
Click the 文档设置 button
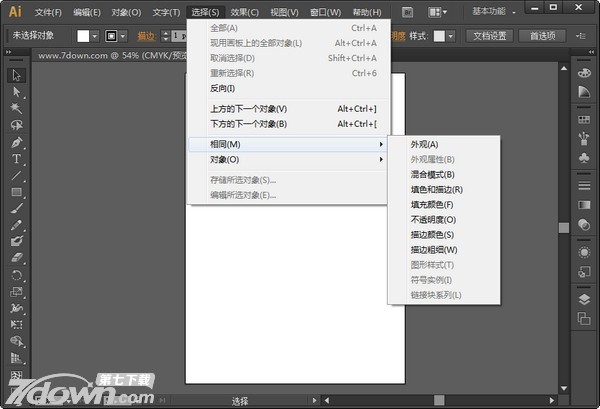tap(490, 36)
